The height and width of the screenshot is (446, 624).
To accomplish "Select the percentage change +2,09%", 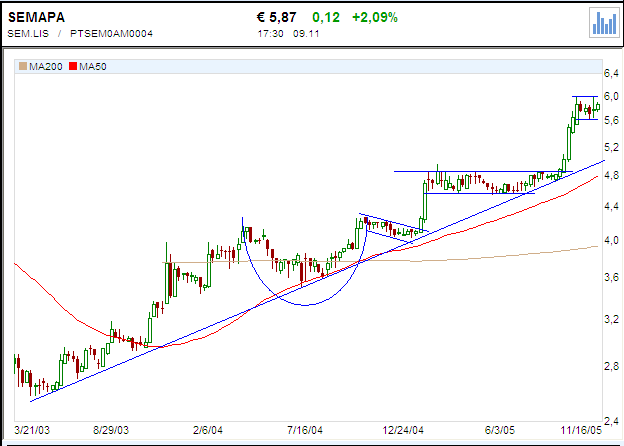I will tap(375, 18).
